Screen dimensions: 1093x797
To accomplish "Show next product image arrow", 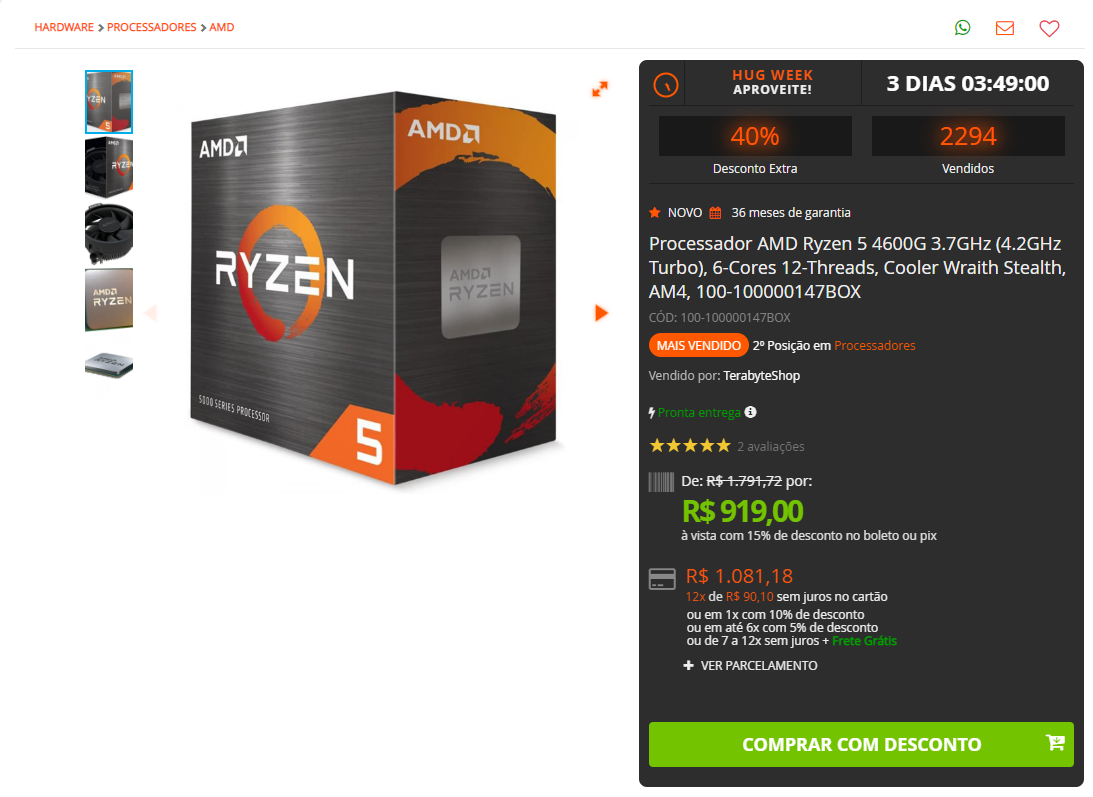I will point(602,313).
